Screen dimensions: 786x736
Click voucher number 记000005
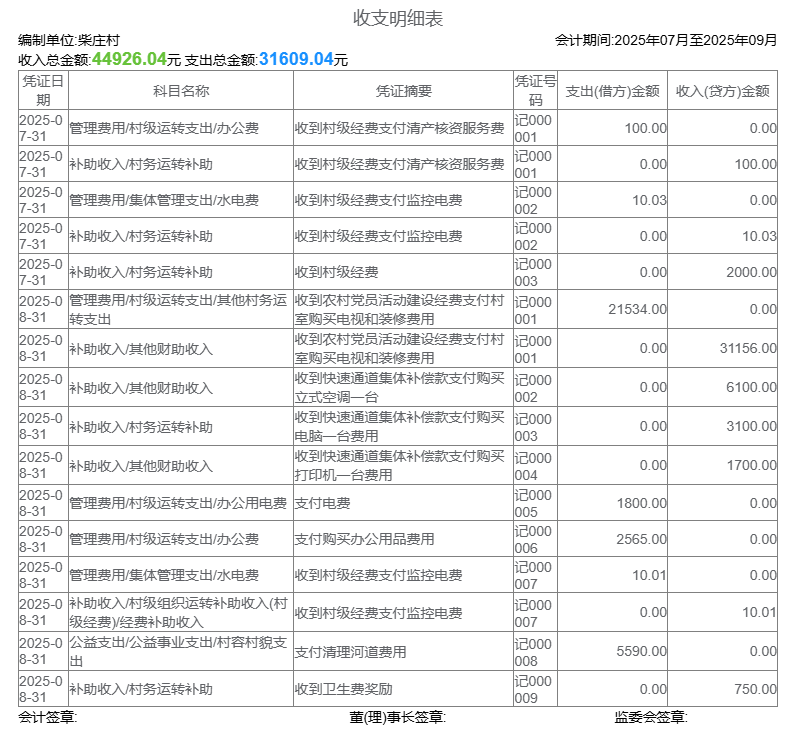[x=533, y=503]
